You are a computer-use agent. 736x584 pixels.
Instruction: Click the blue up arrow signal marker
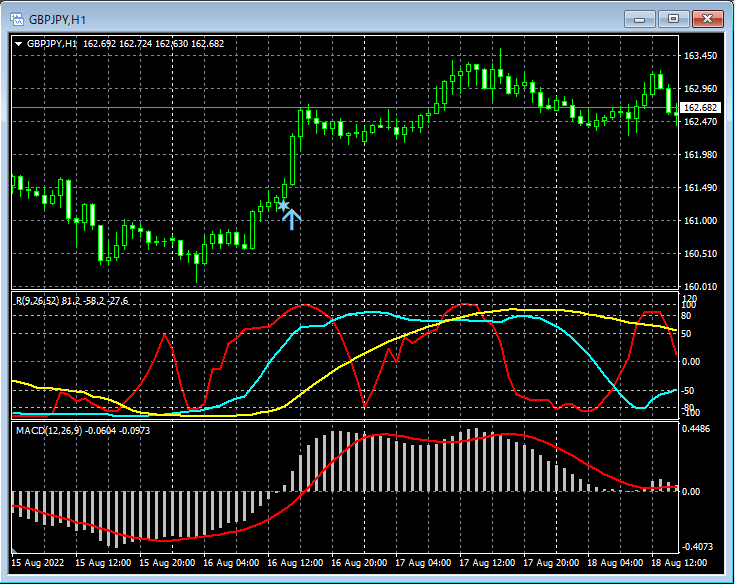pos(291,219)
